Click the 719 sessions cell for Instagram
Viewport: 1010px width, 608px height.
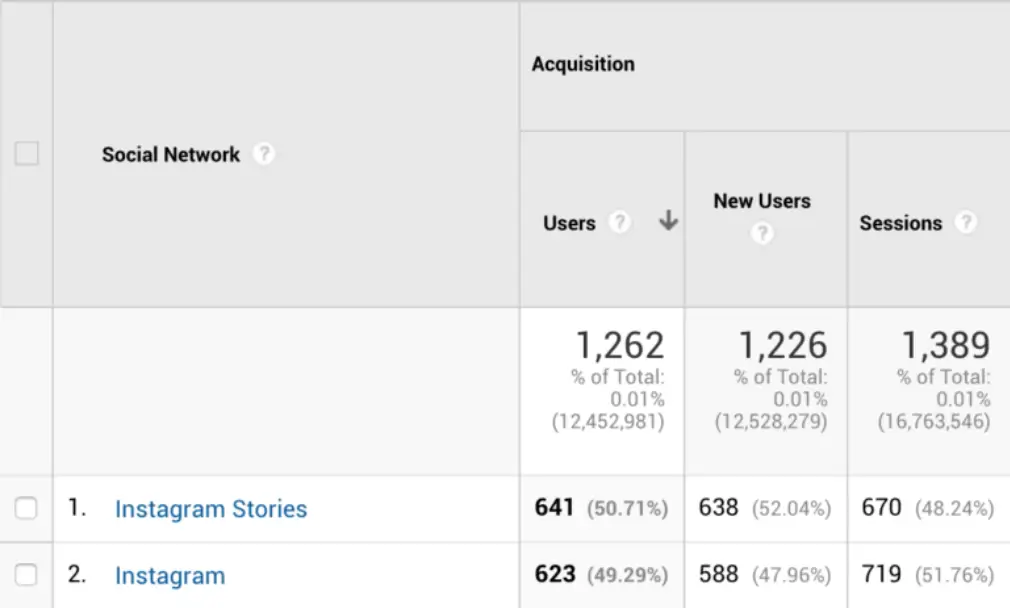click(881, 575)
